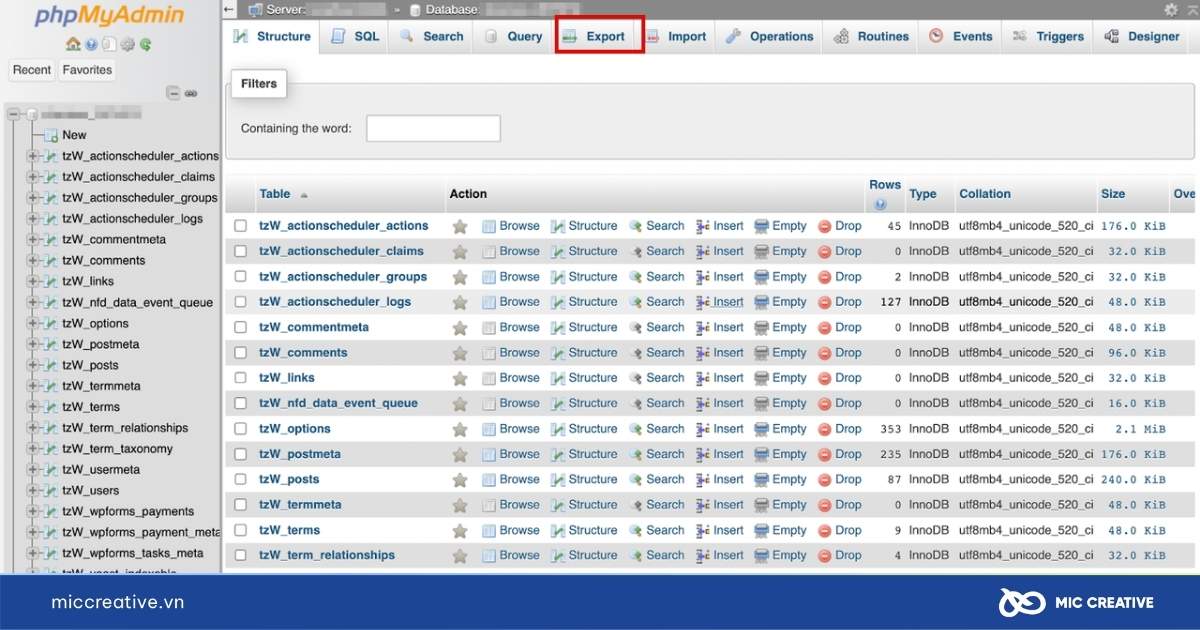Click the Rows column help icon
The width and height of the screenshot is (1200, 630).
[x=880, y=204]
